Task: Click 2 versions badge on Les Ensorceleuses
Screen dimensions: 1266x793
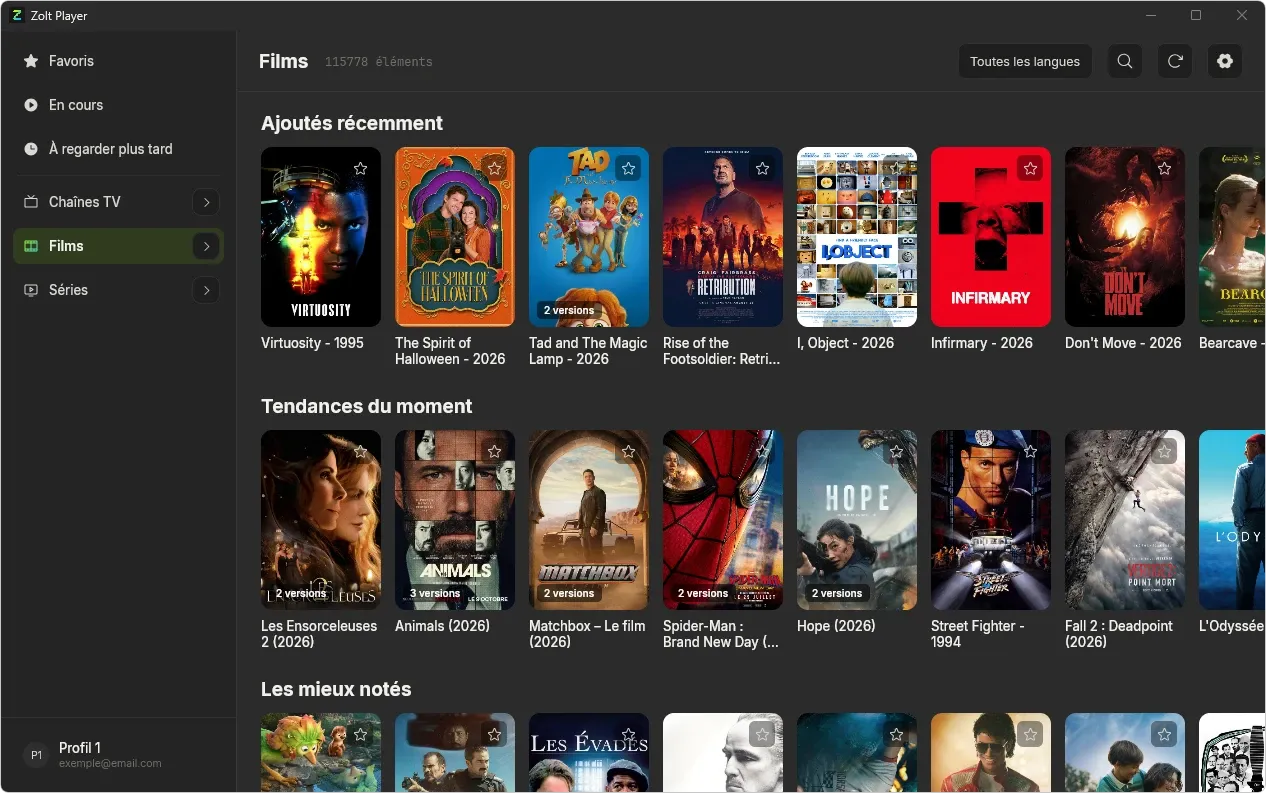Action: pos(301,593)
